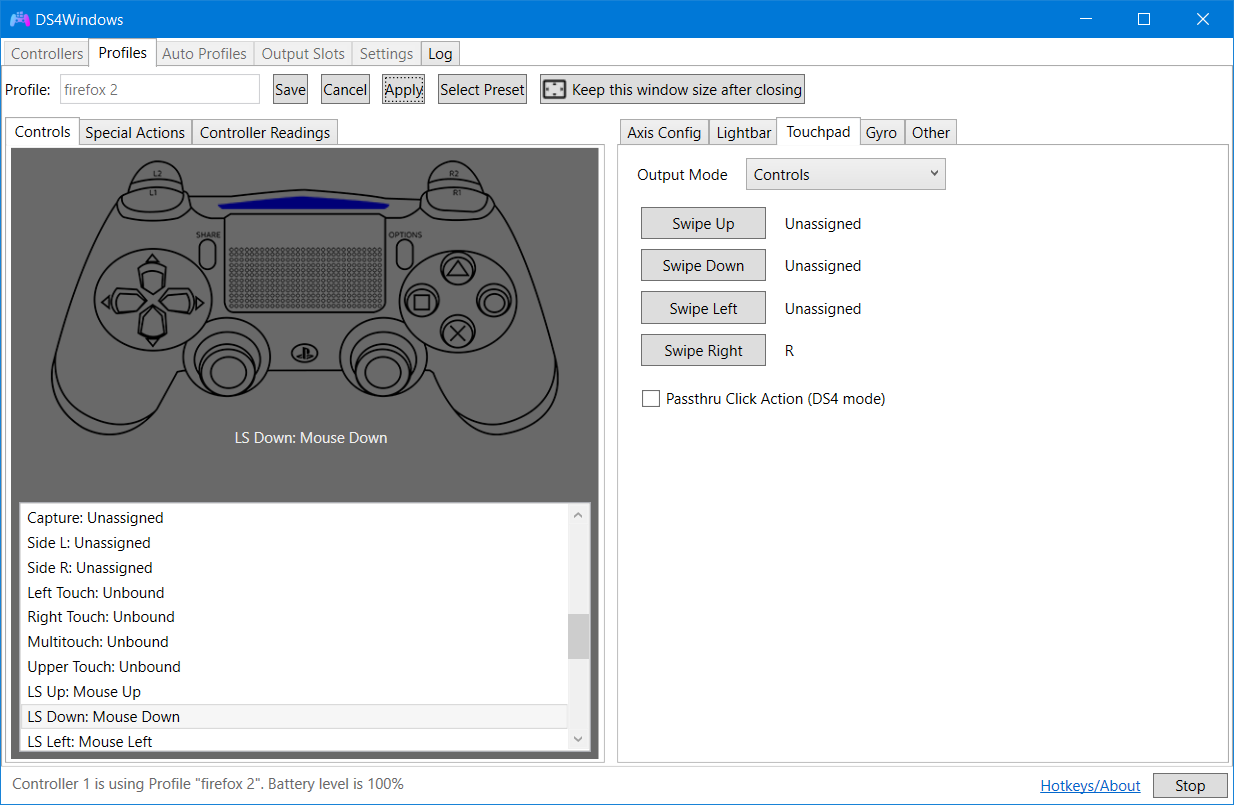
Task: Click the SHARE button on controller image
Action: 208,253
